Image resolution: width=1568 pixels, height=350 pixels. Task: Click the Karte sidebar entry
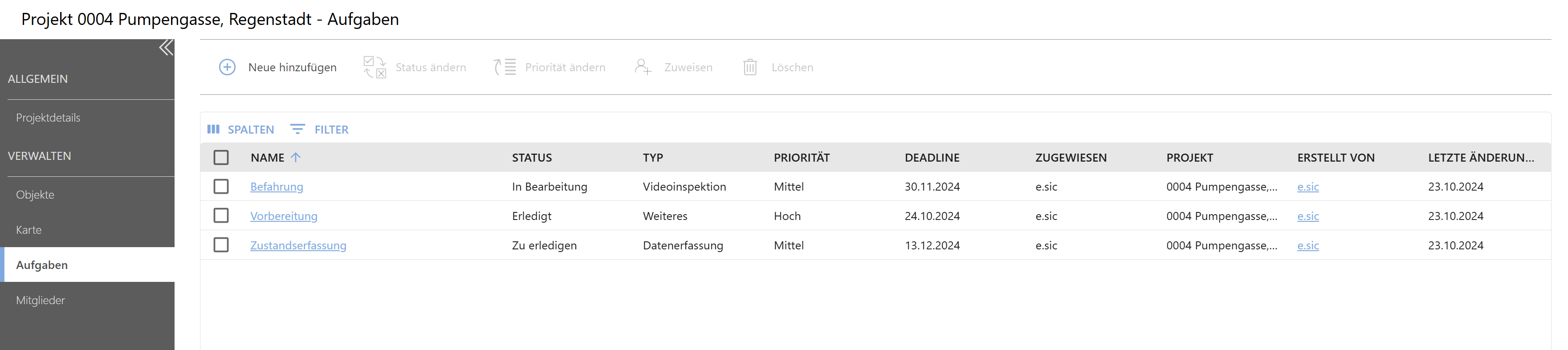(29, 229)
